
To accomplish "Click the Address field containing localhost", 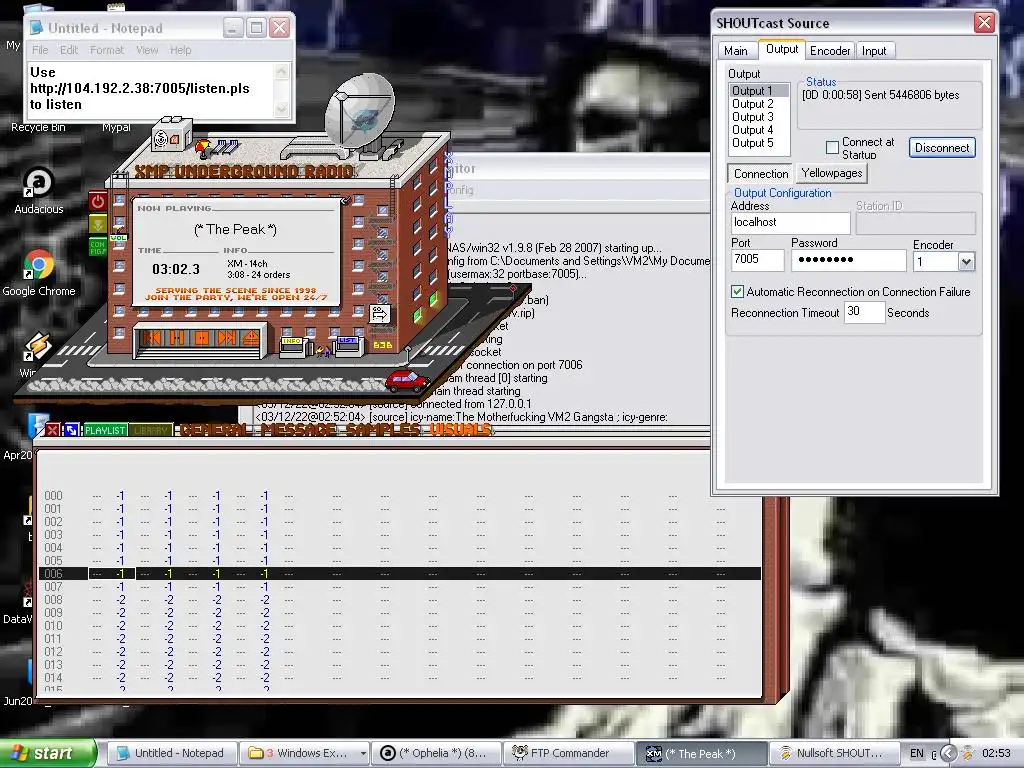I will tap(790, 223).
